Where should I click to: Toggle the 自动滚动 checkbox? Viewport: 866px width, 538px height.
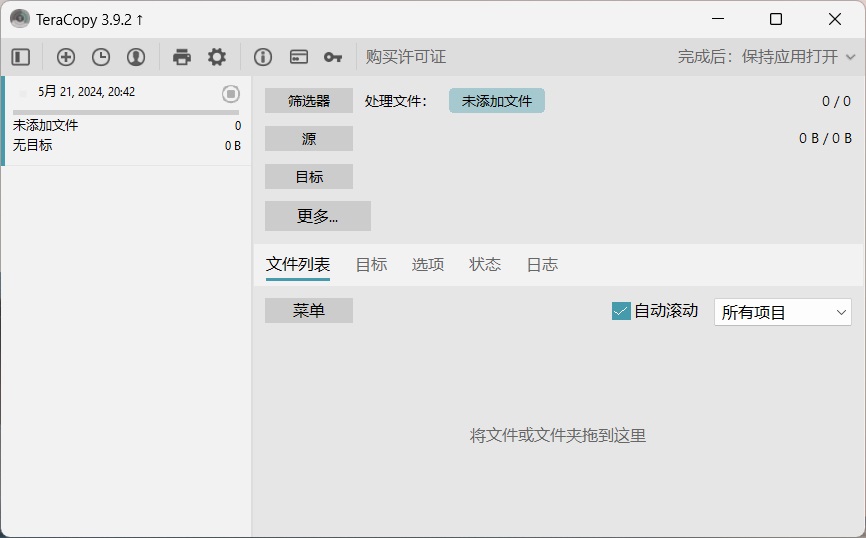point(621,311)
